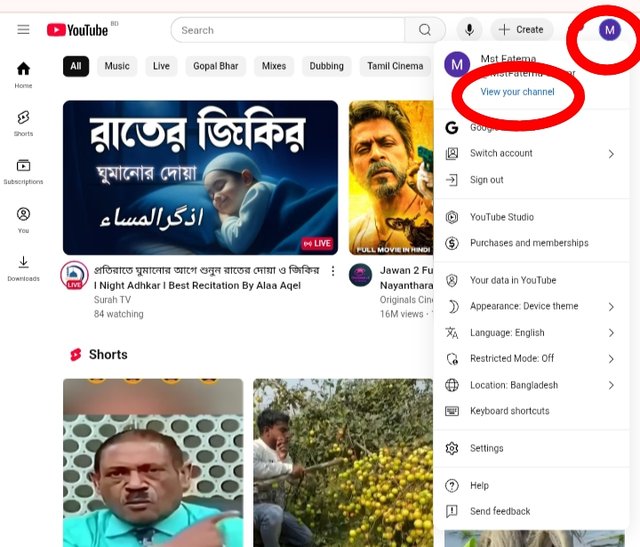Click the translate Language icon
The height and width of the screenshot is (547, 640).
point(452,333)
